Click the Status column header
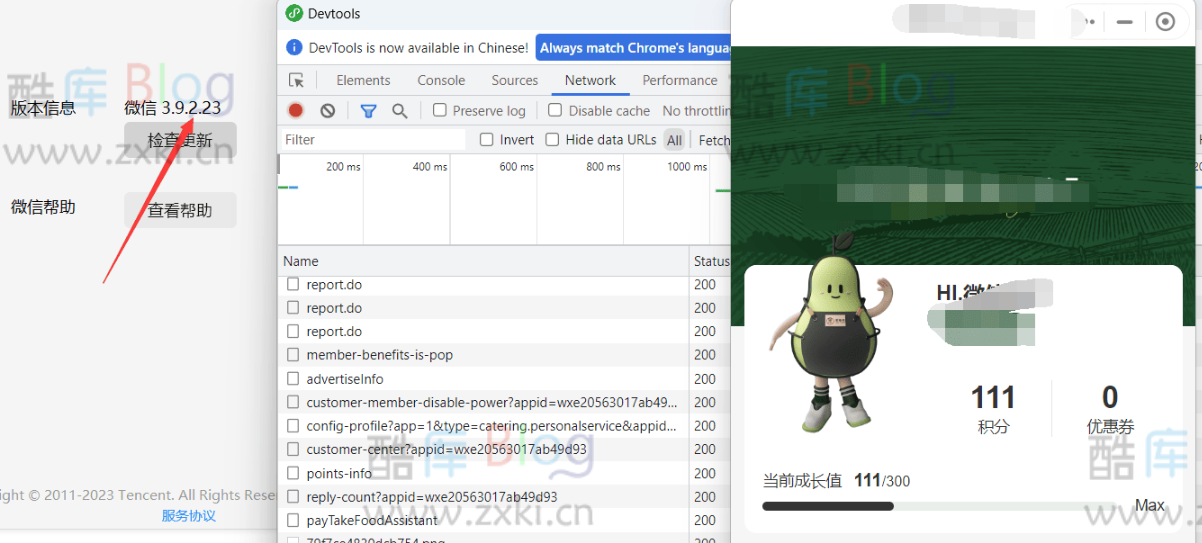Viewport: 1202px width, 543px height. pos(711,261)
